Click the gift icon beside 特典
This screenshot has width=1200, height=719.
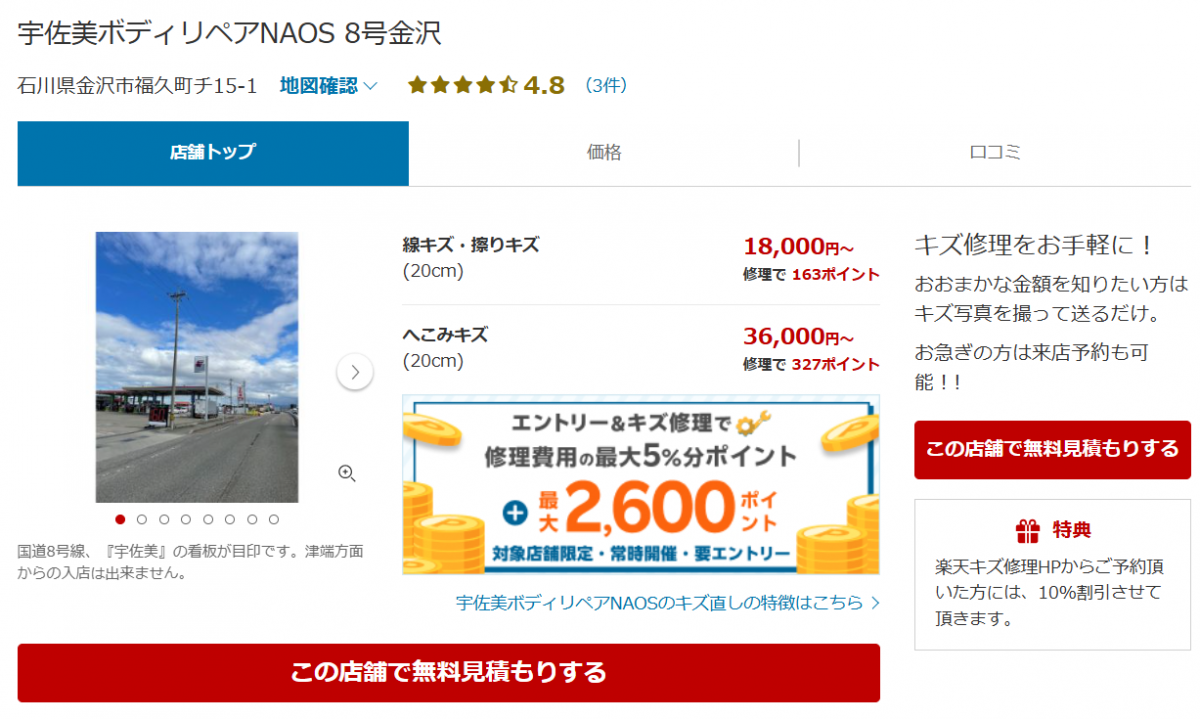tap(1027, 529)
